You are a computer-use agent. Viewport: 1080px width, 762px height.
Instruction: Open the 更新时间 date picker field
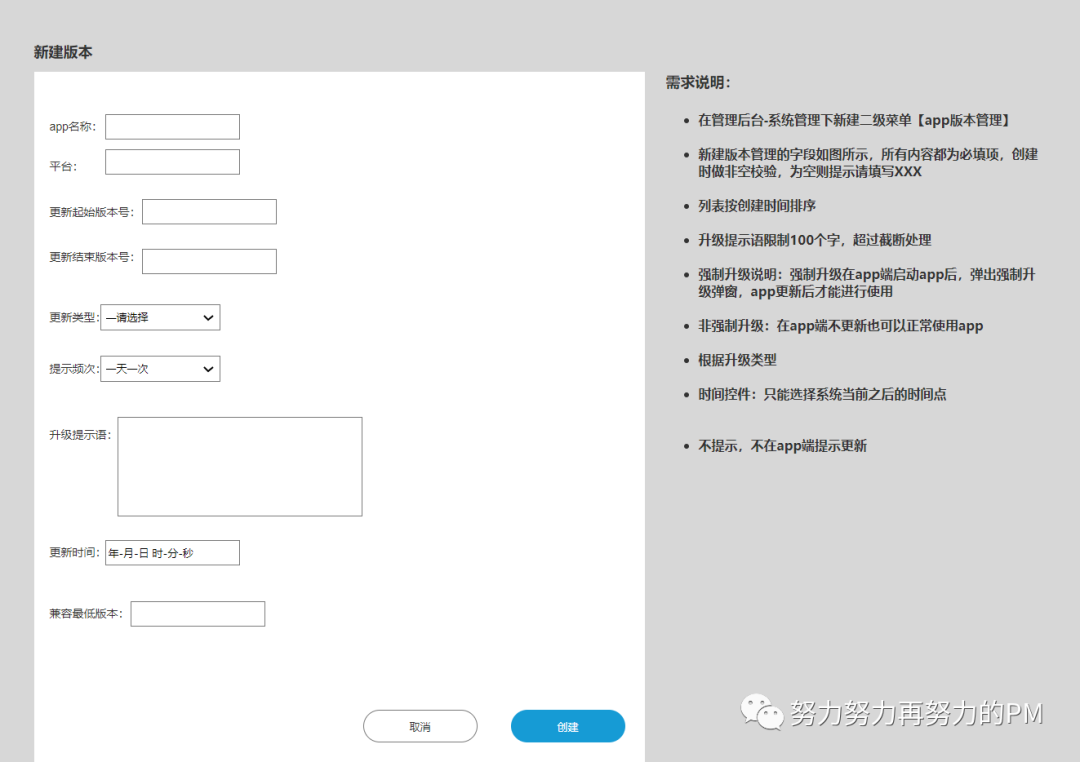(x=171, y=552)
